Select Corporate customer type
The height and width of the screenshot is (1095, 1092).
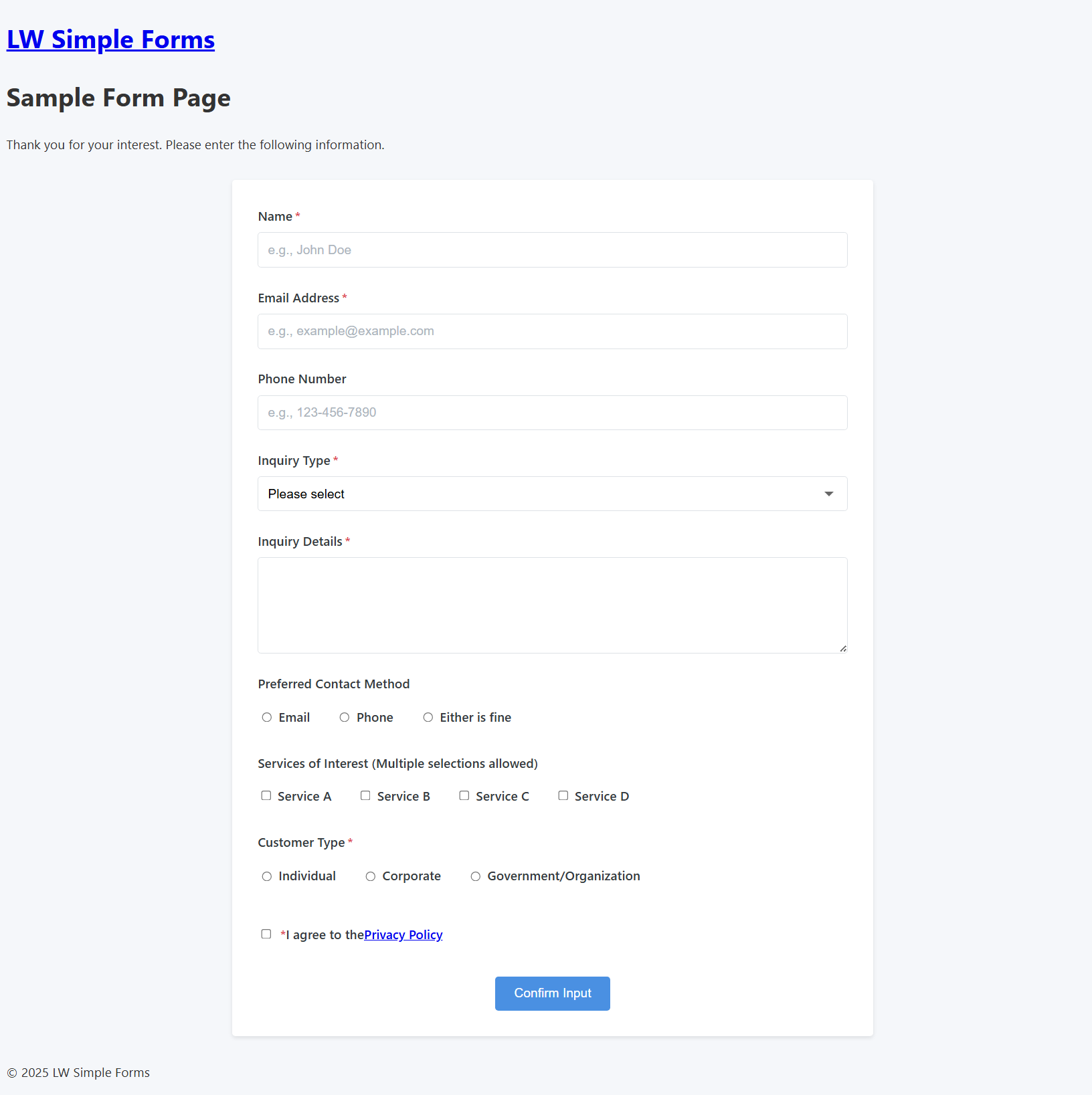[371, 876]
